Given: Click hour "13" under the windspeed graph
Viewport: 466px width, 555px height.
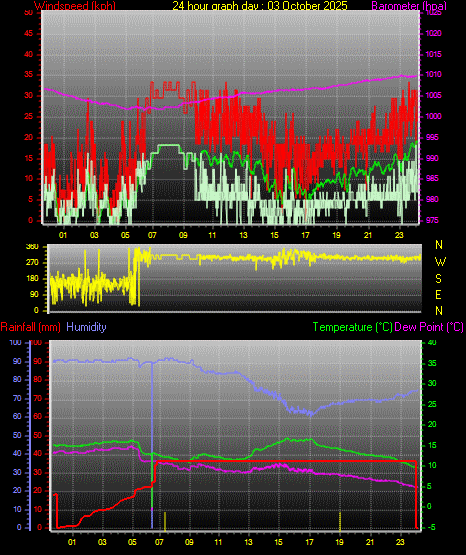Looking at the screenshot, I should (x=243, y=235).
